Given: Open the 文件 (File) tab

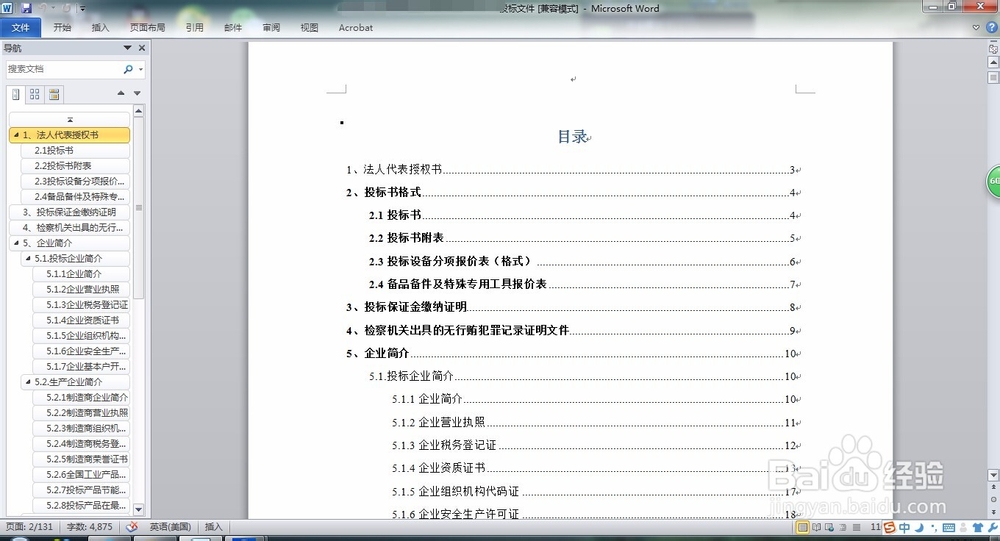Looking at the screenshot, I should pyautogui.click(x=20, y=27).
